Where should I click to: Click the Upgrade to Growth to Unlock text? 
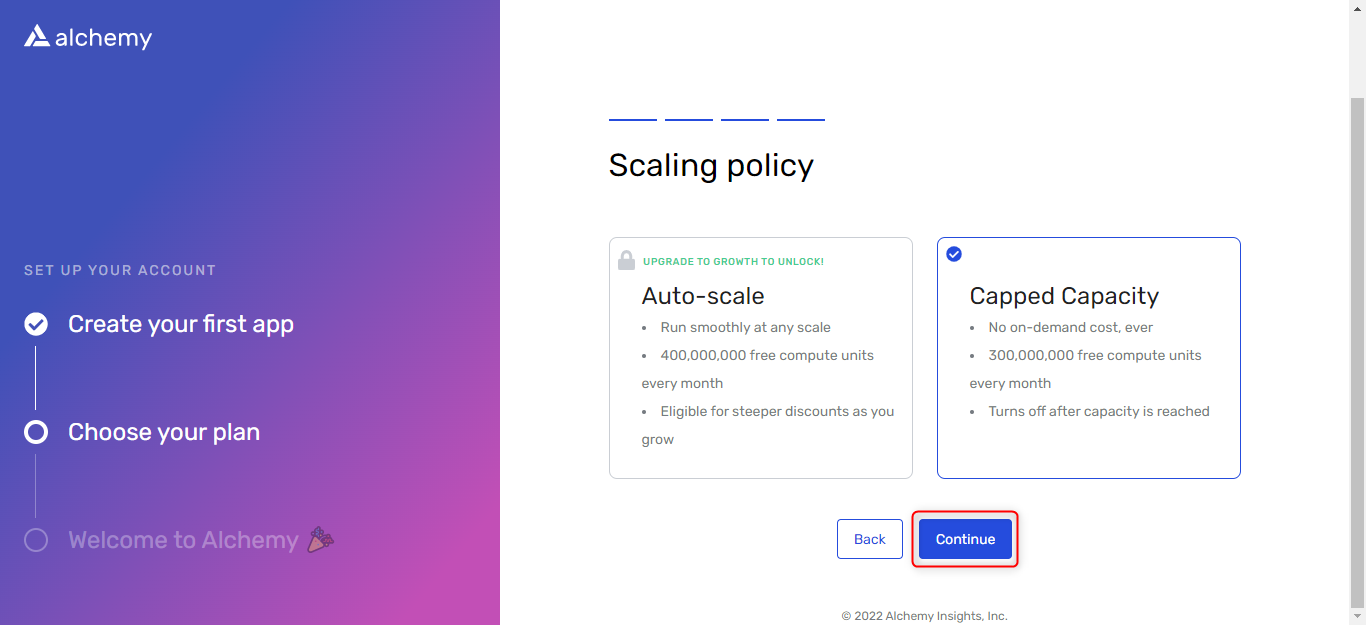[x=733, y=262]
